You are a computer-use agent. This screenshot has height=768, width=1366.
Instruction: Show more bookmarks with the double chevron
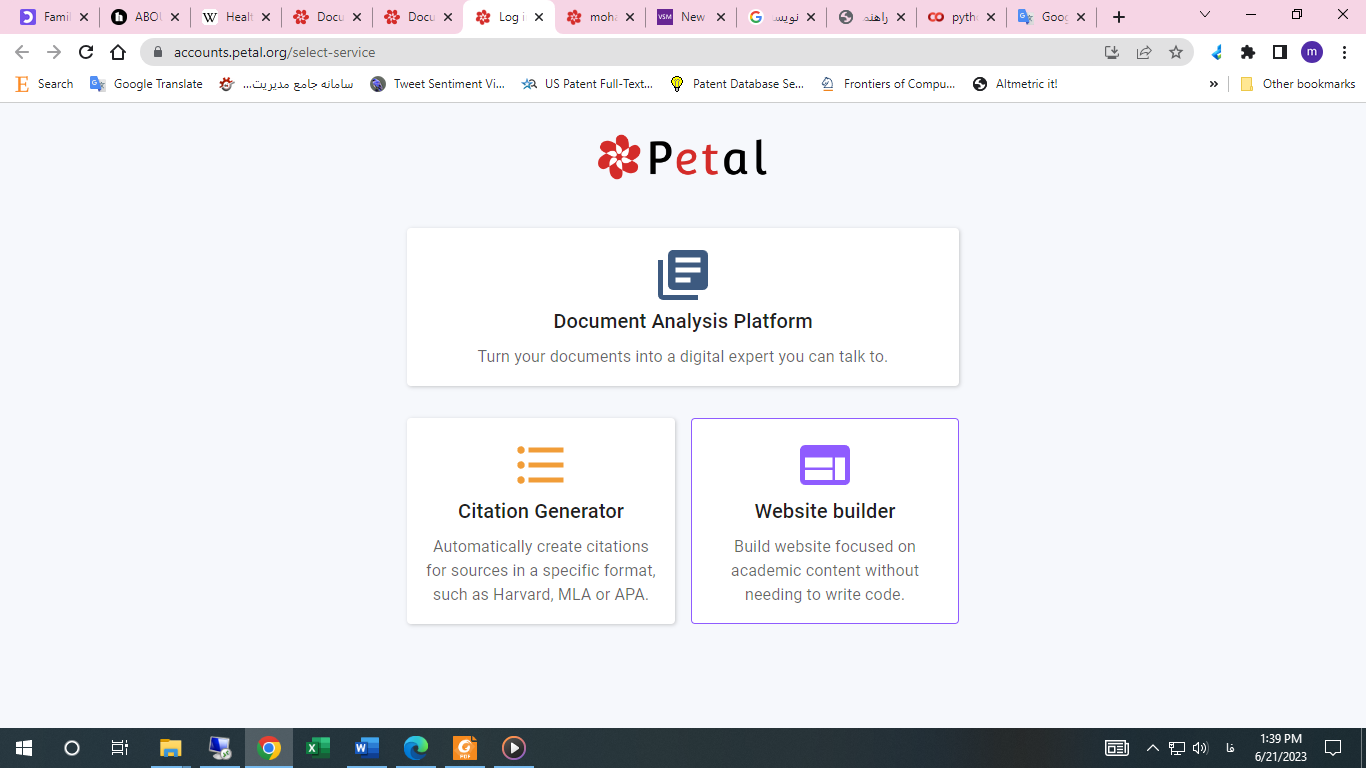[x=1214, y=84]
